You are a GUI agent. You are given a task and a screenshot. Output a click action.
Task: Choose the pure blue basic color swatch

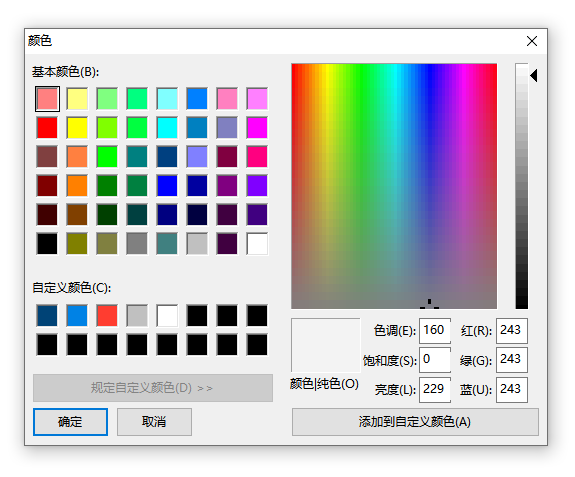(x=167, y=186)
